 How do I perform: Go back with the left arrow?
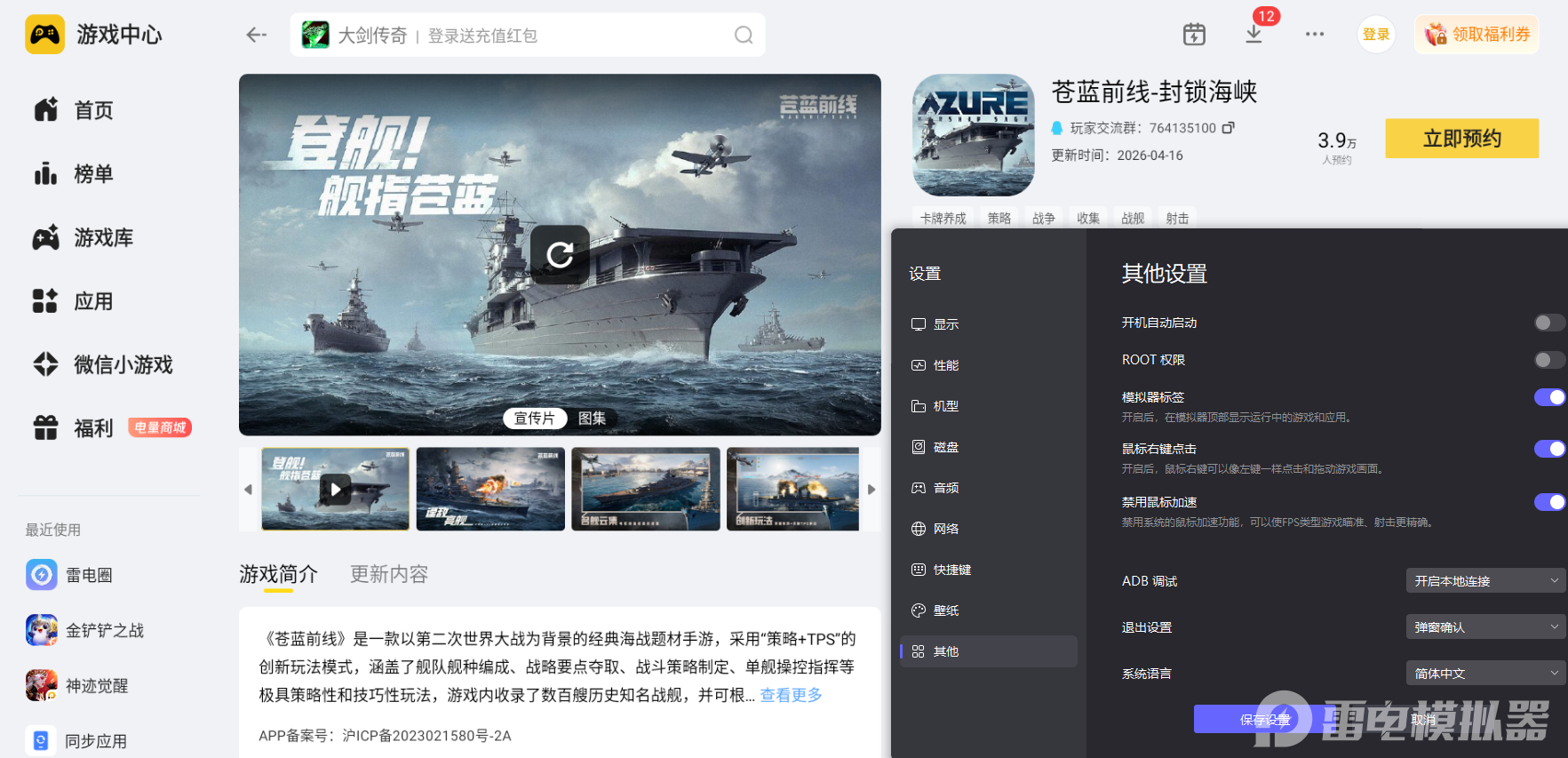[x=257, y=35]
